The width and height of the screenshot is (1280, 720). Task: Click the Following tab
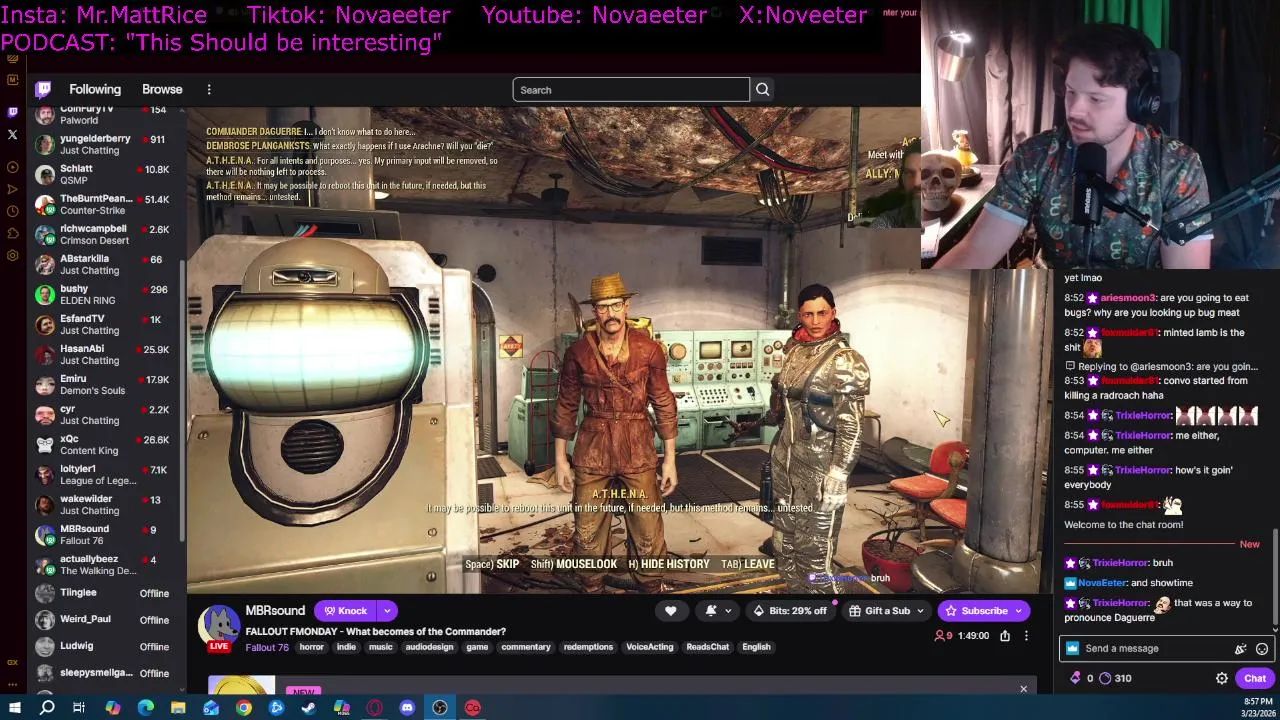[x=95, y=90]
